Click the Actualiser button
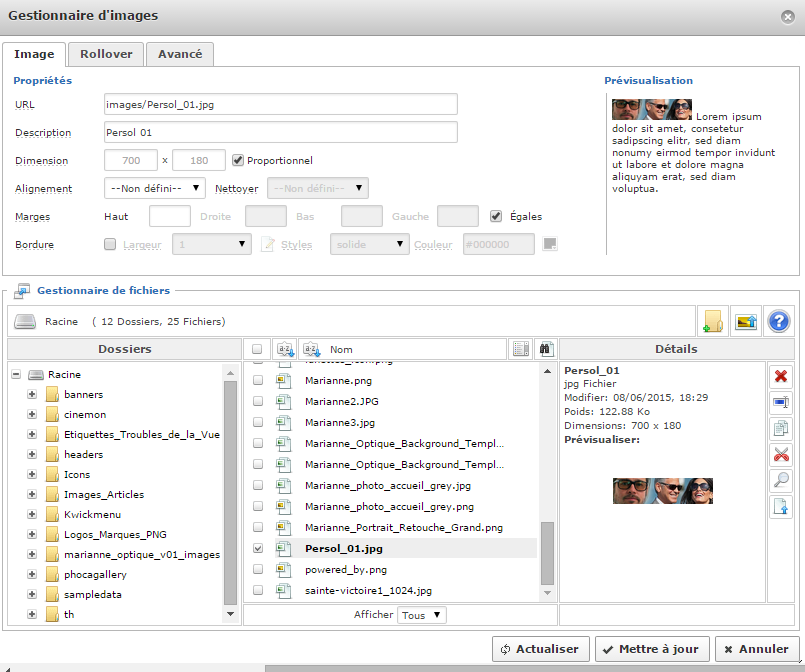The height and width of the screenshot is (672, 805). [540, 649]
